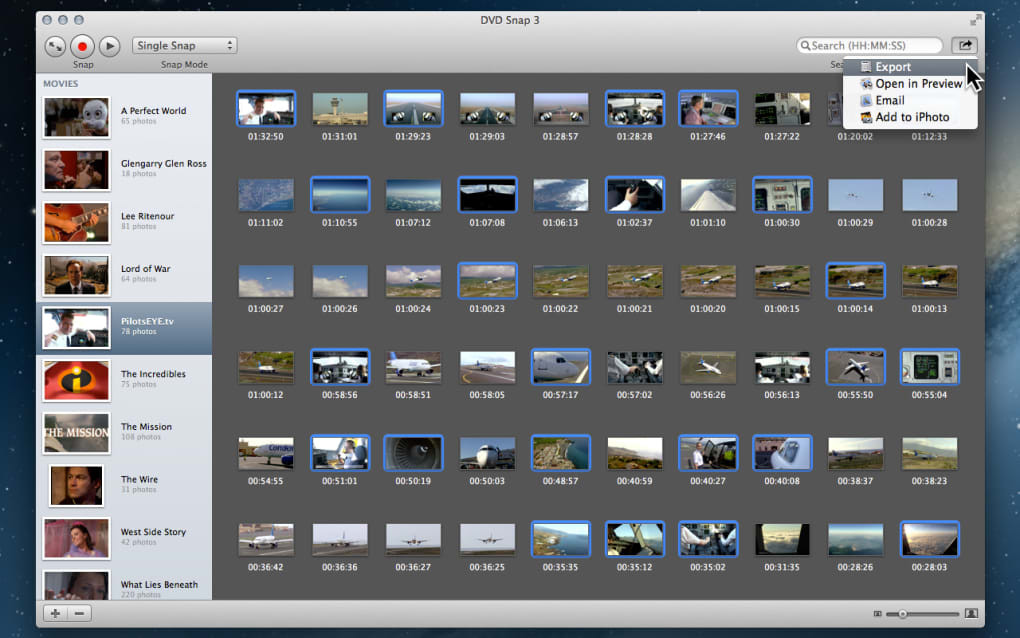Choose Email from the share menu
Screen dimensions: 1020x638
click(889, 100)
